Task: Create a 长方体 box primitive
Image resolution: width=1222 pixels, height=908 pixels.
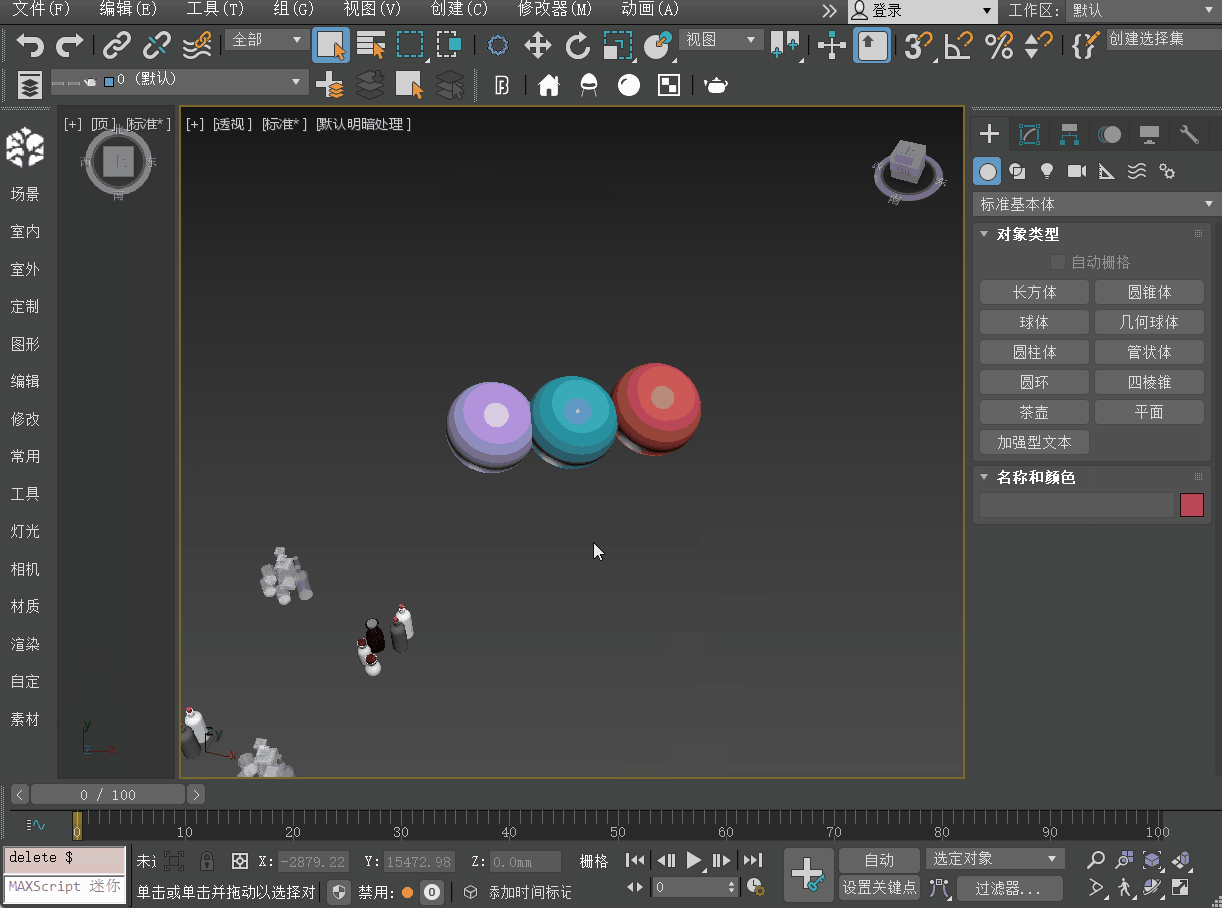Action: [1034, 292]
